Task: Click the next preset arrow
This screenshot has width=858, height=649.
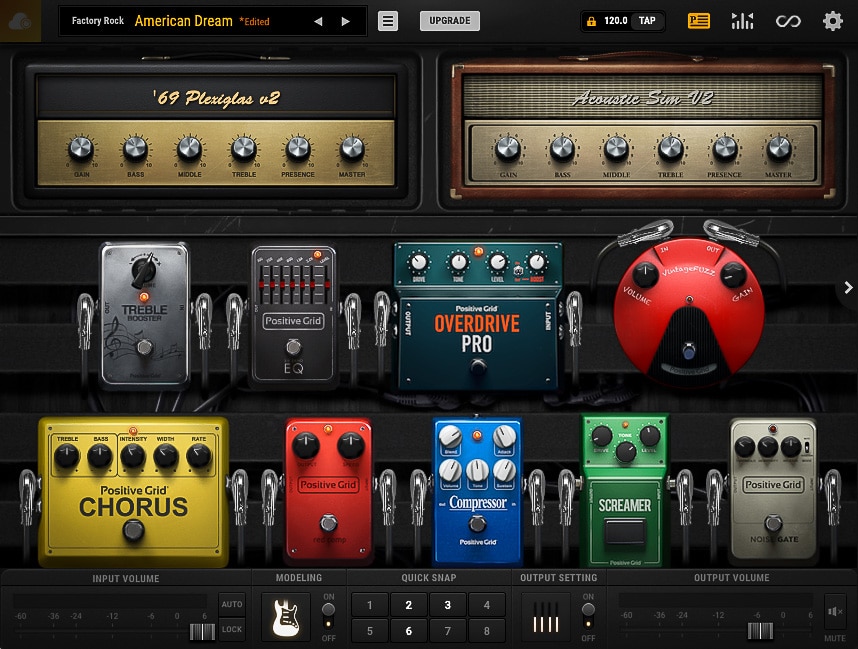Action: click(x=344, y=20)
